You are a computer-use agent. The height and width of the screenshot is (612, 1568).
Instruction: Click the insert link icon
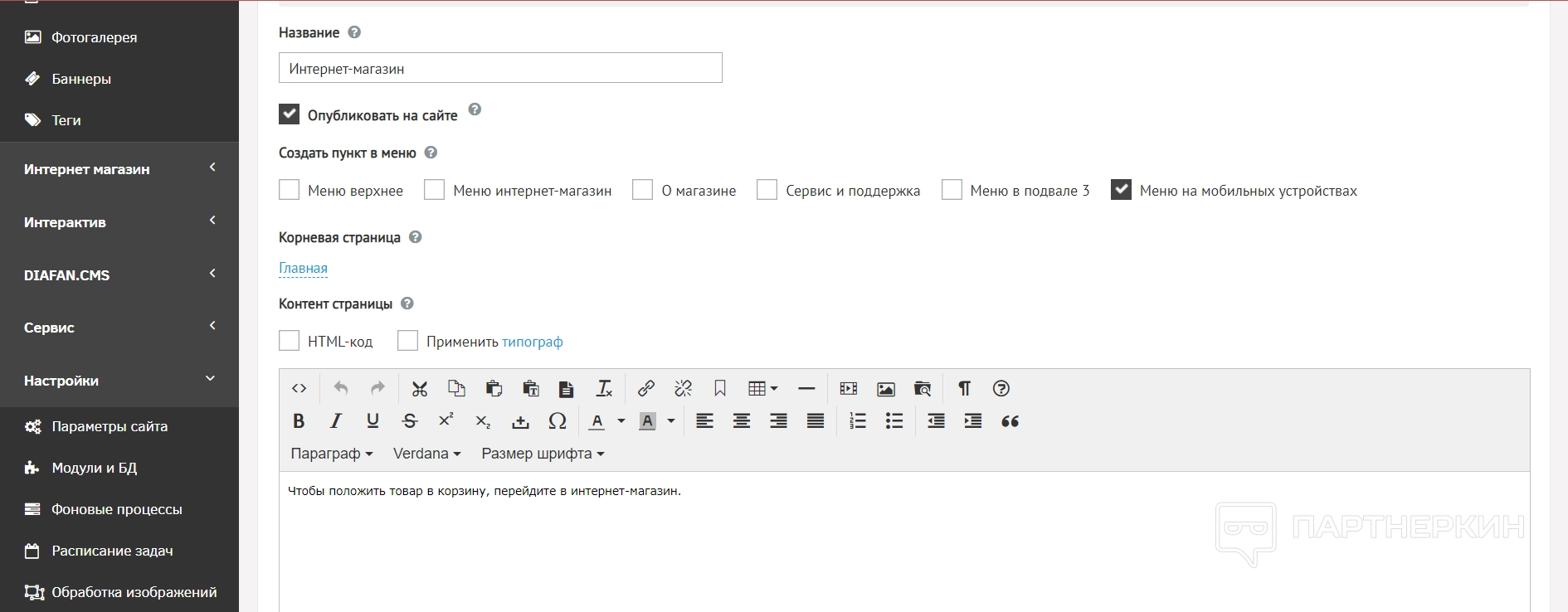tap(645, 388)
